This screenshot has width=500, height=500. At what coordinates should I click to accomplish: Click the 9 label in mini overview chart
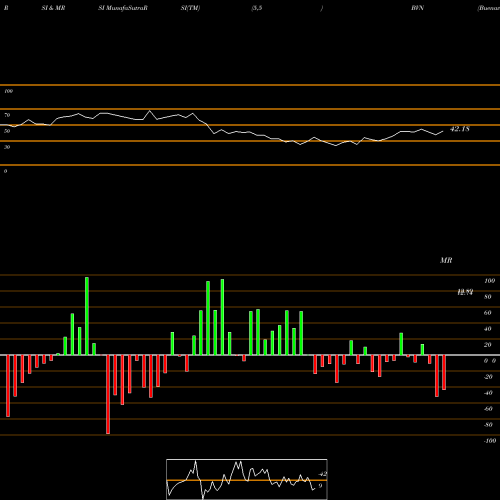pyautogui.click(x=320, y=486)
